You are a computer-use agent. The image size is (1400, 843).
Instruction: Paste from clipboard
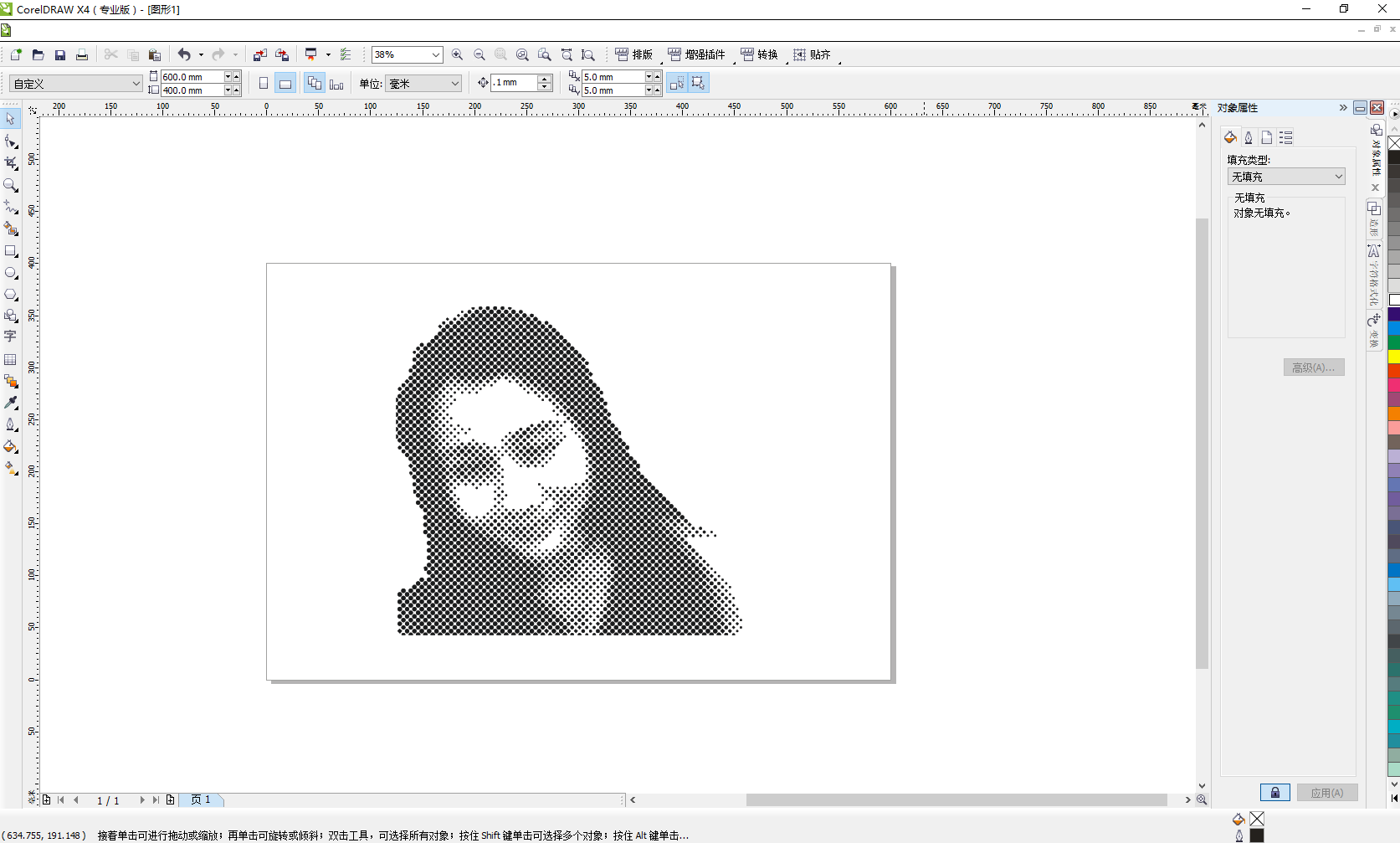(x=155, y=54)
